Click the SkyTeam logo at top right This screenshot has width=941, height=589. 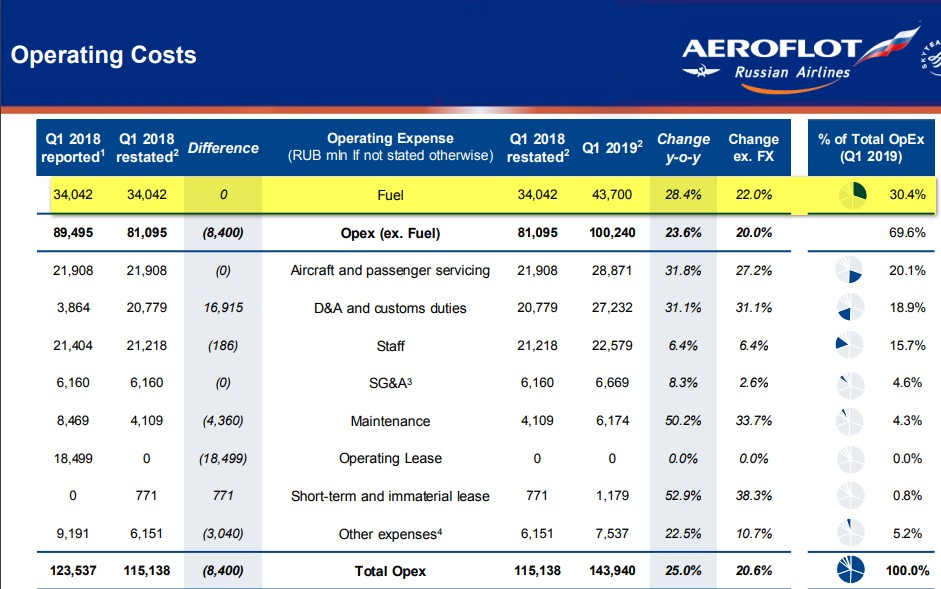[x=931, y=57]
